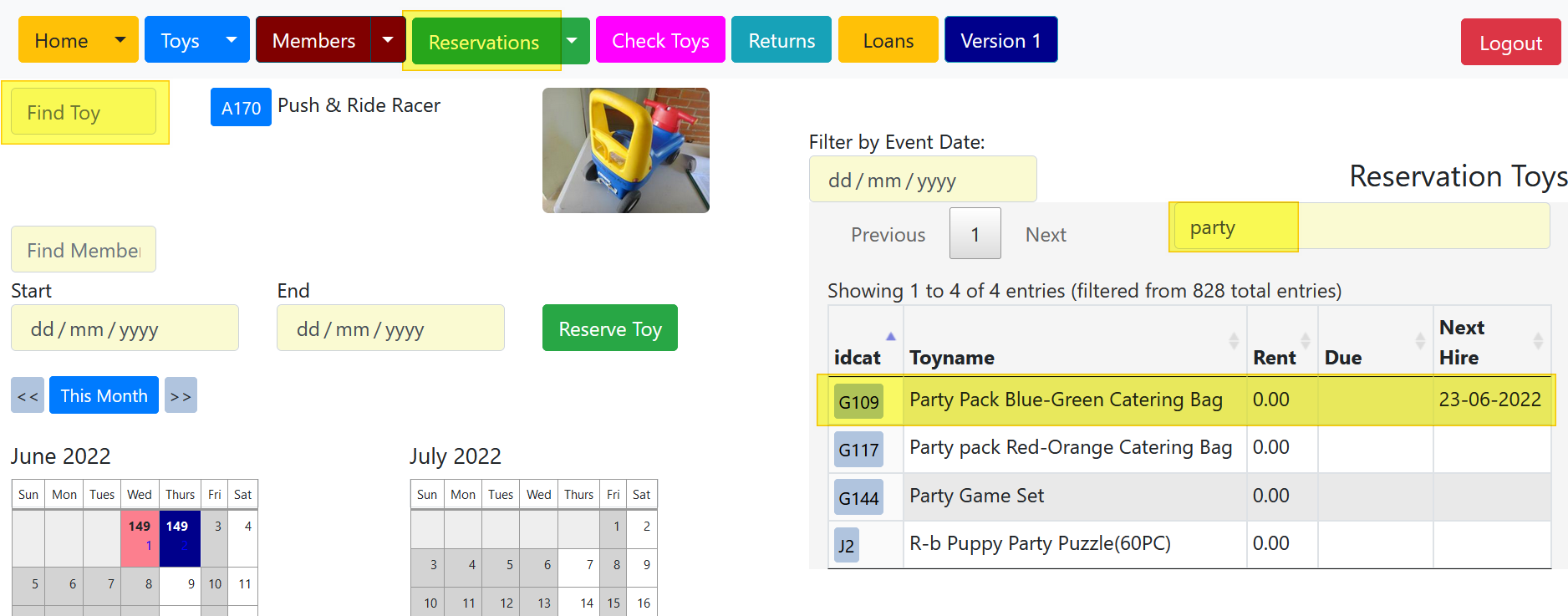The height and width of the screenshot is (616, 1568).
Task: Expand the Members dropdown arrow
Action: pos(388,40)
